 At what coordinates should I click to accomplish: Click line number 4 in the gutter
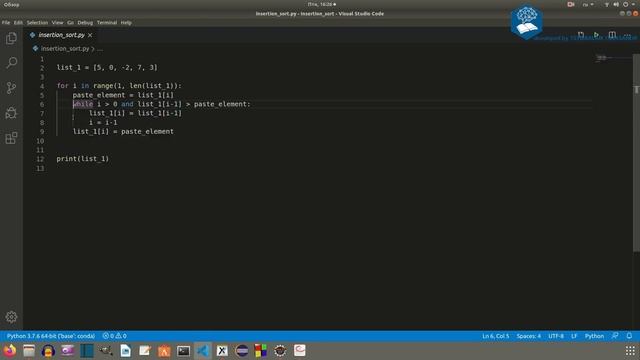coord(42,86)
